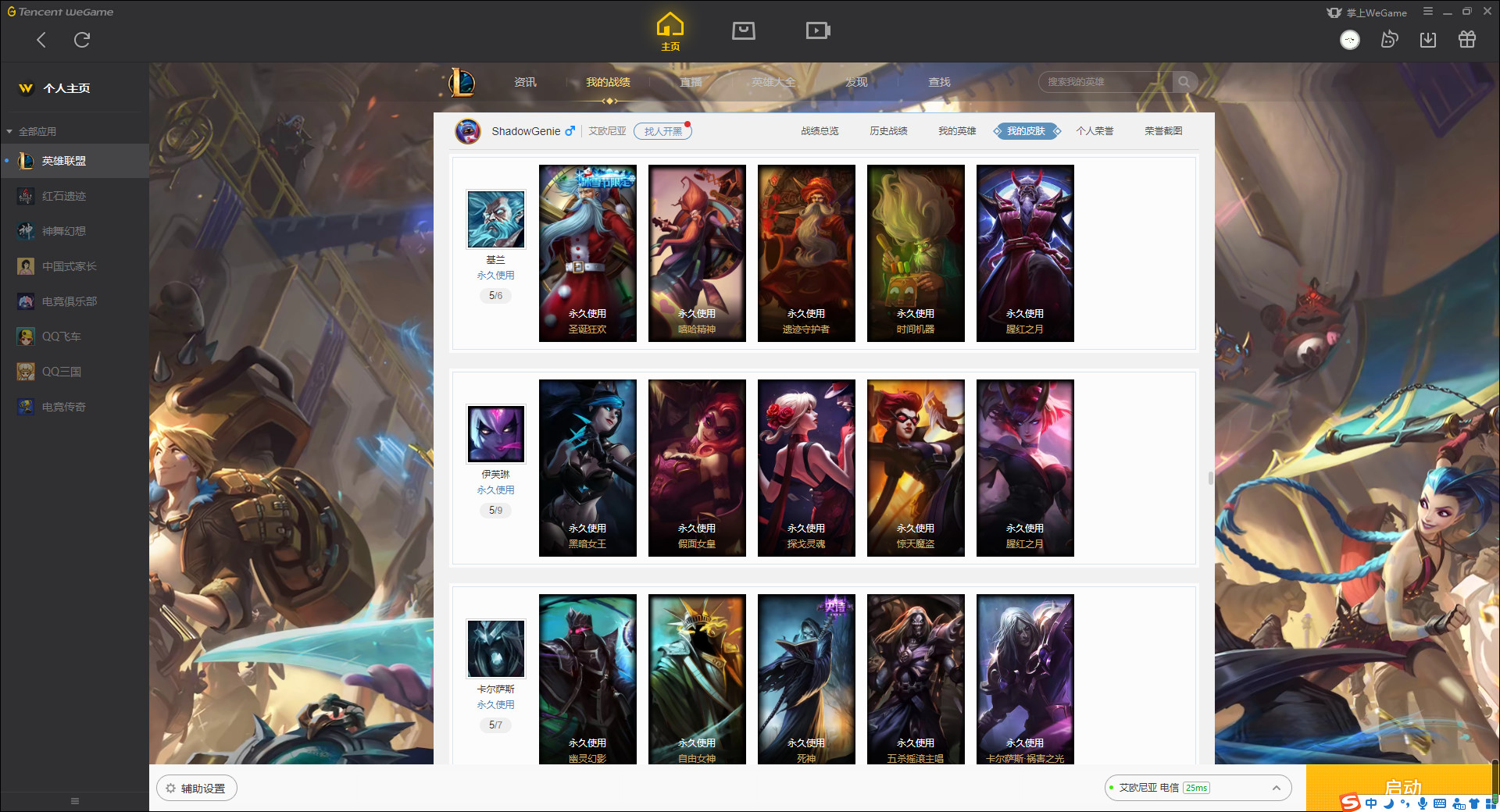Open the 遗迹守护者 skin card
Screen dimensions: 1500x812
pyautogui.click(x=806, y=253)
